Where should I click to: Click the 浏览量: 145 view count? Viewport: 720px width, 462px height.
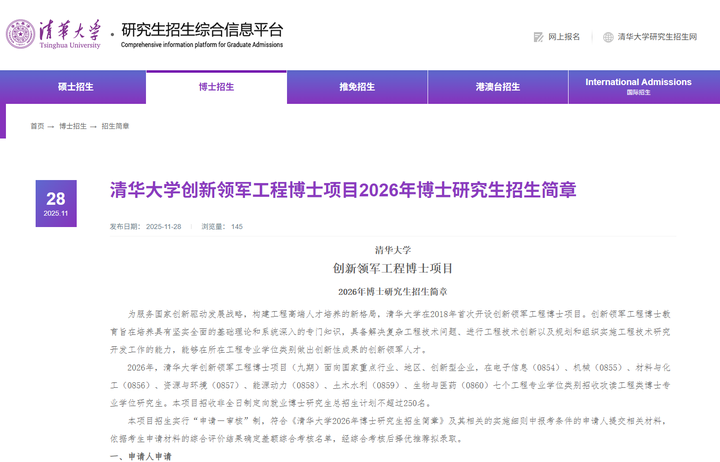[222, 226]
